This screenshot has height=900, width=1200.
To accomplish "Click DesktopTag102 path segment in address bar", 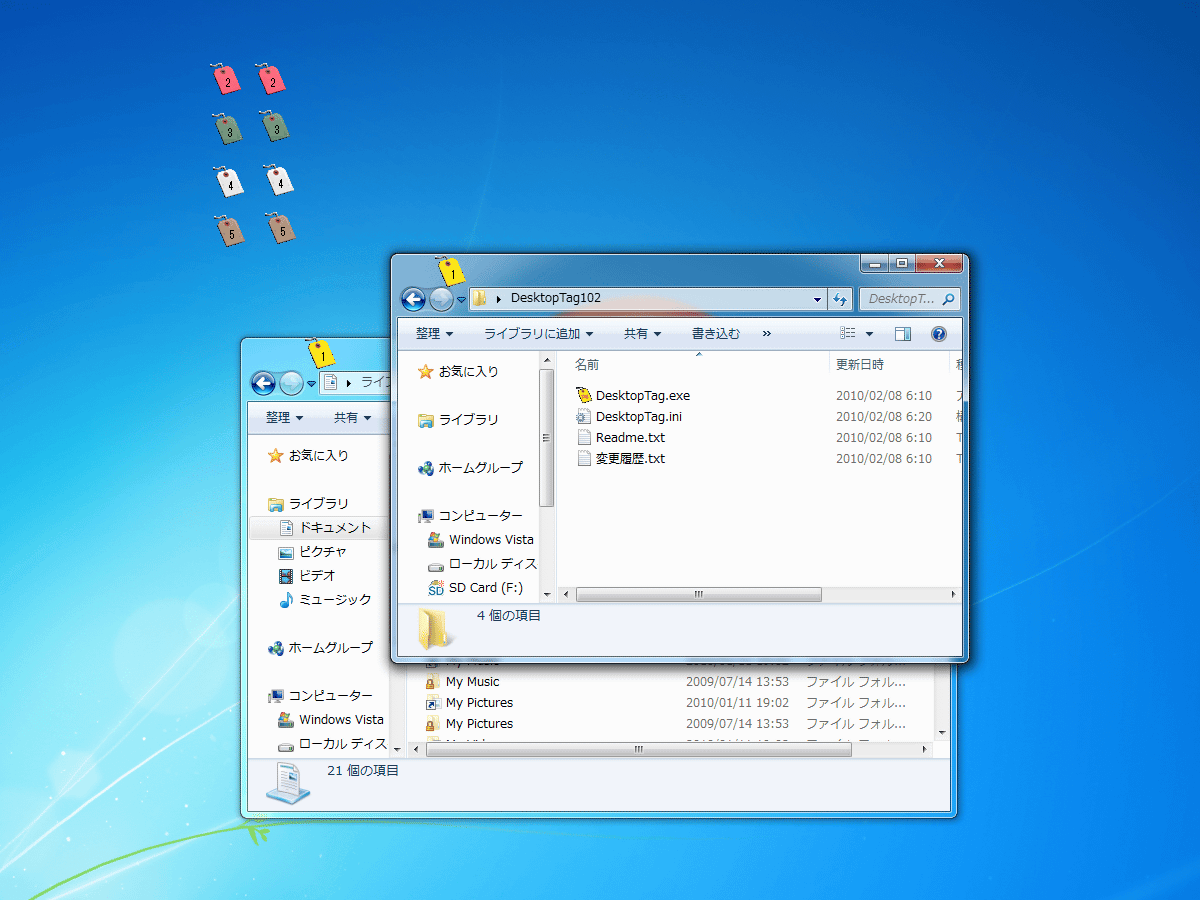I will [555, 298].
